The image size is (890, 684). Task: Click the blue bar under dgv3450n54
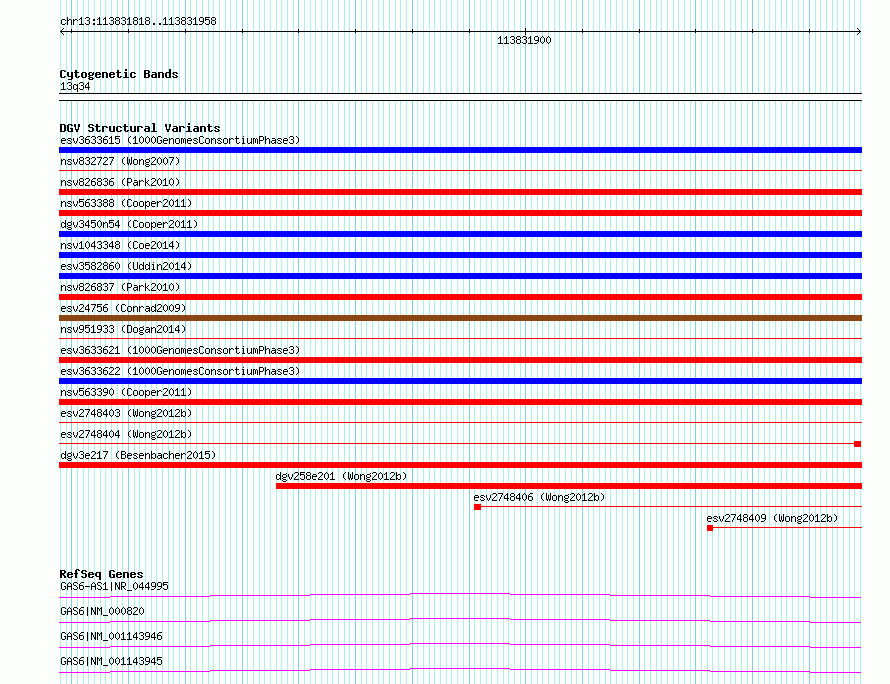coord(460,234)
